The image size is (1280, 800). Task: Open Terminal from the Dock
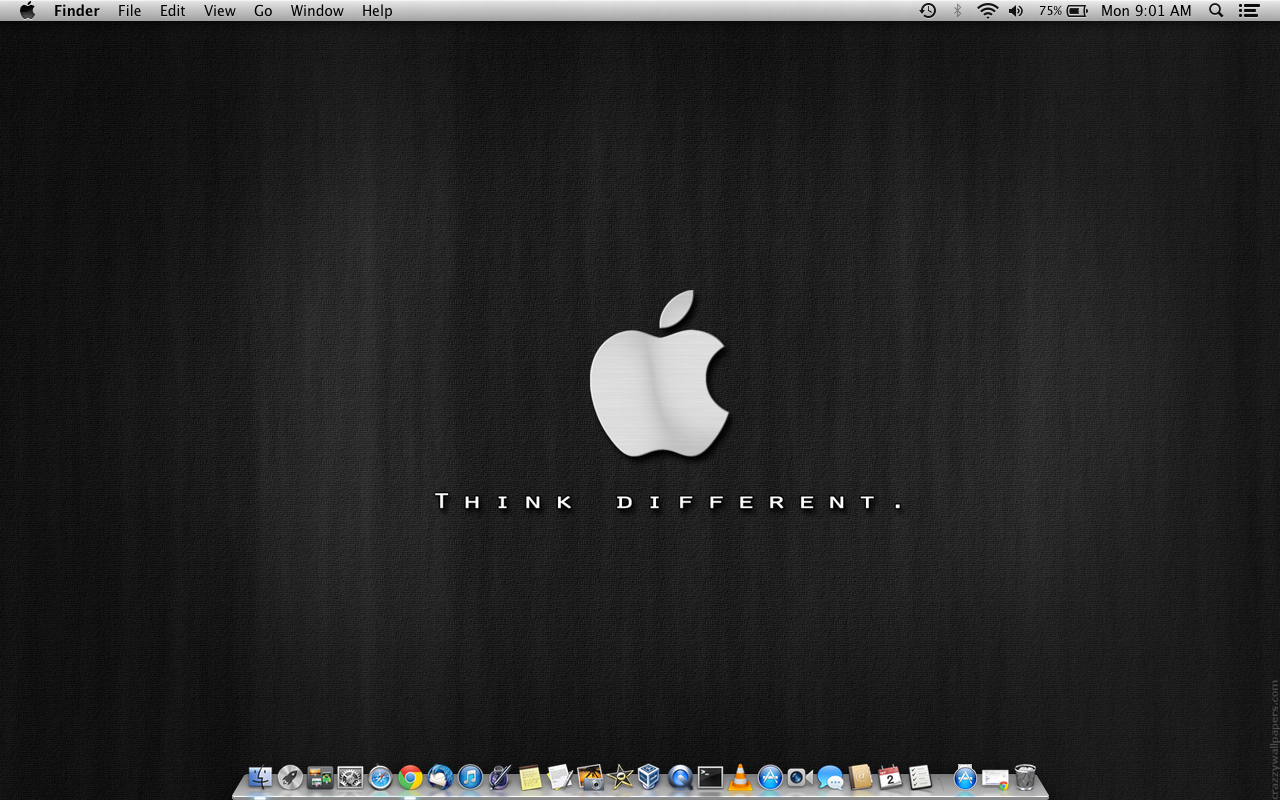[710, 777]
